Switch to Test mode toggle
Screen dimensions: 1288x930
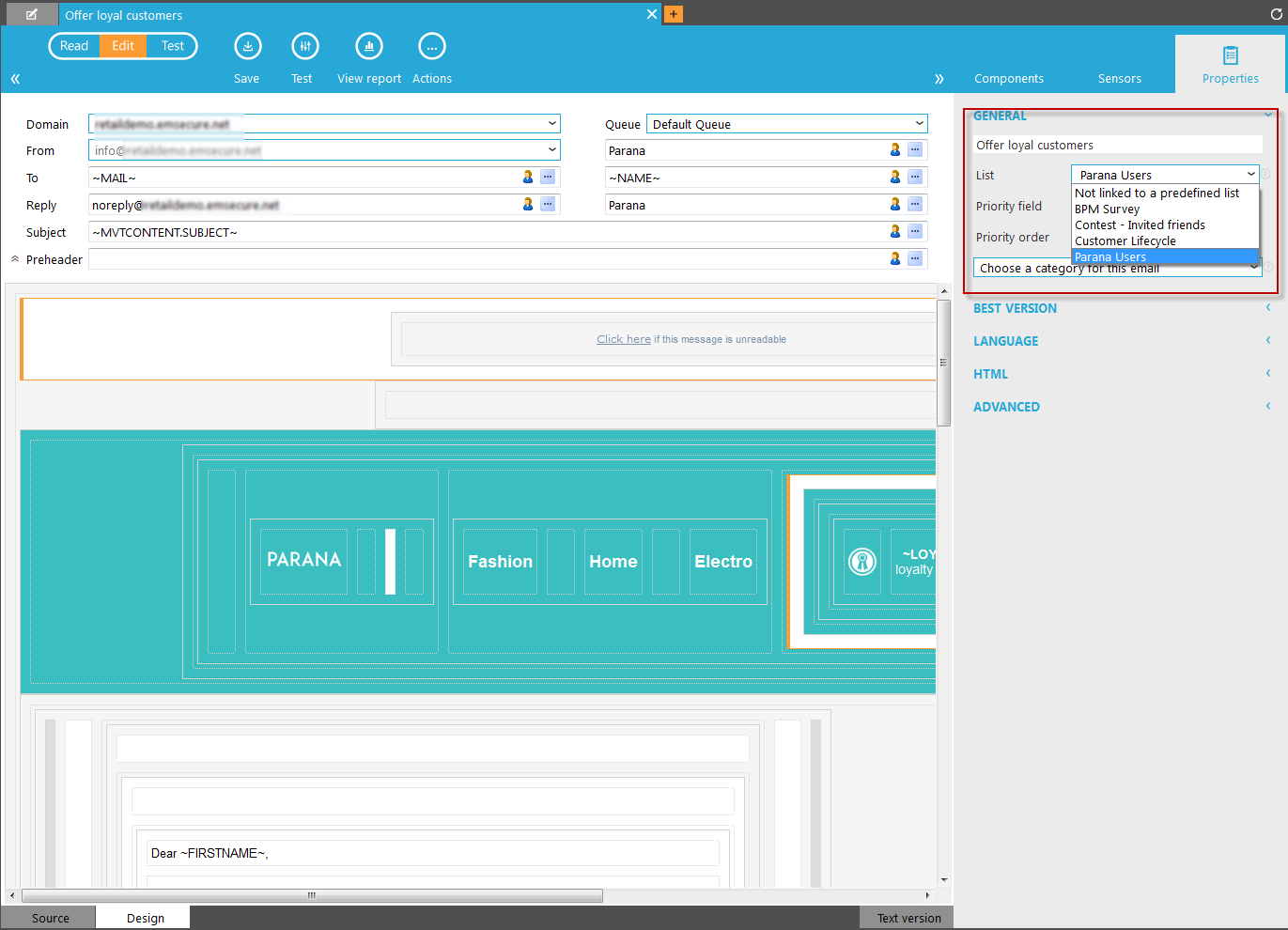coord(173,46)
